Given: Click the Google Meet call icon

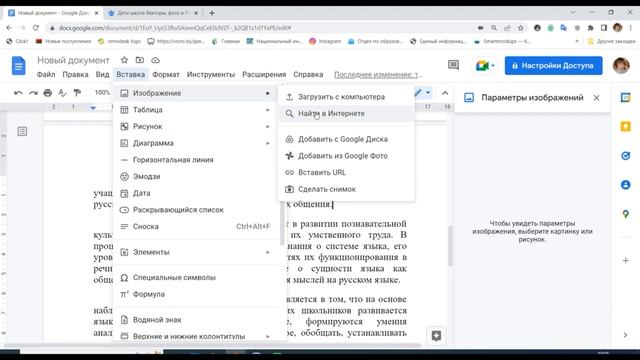Looking at the screenshot, I should click(484, 65).
